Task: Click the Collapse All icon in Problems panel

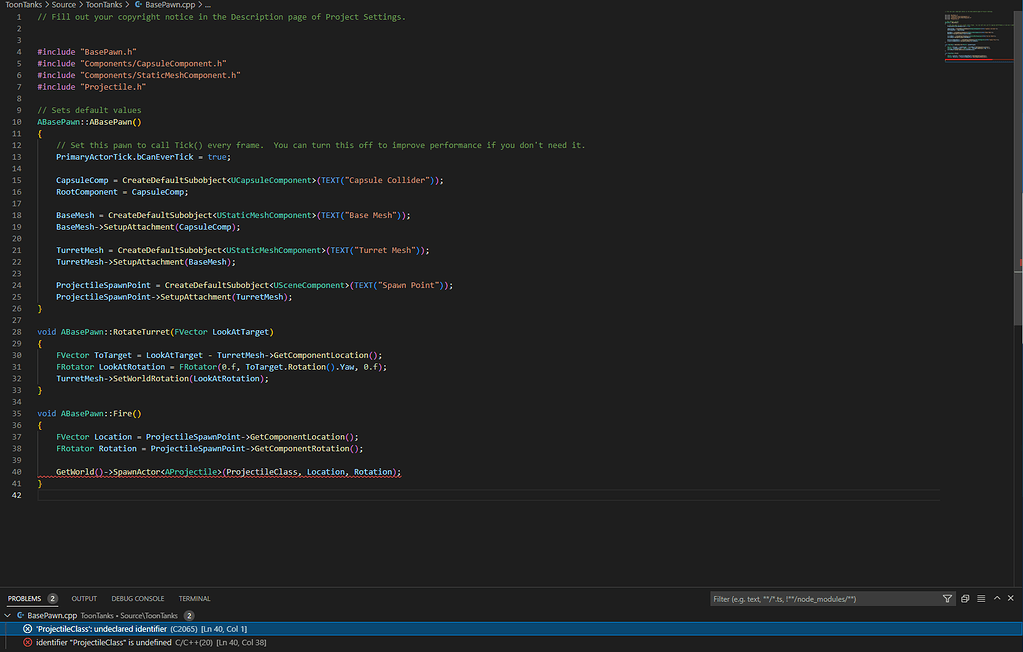Action: point(965,599)
